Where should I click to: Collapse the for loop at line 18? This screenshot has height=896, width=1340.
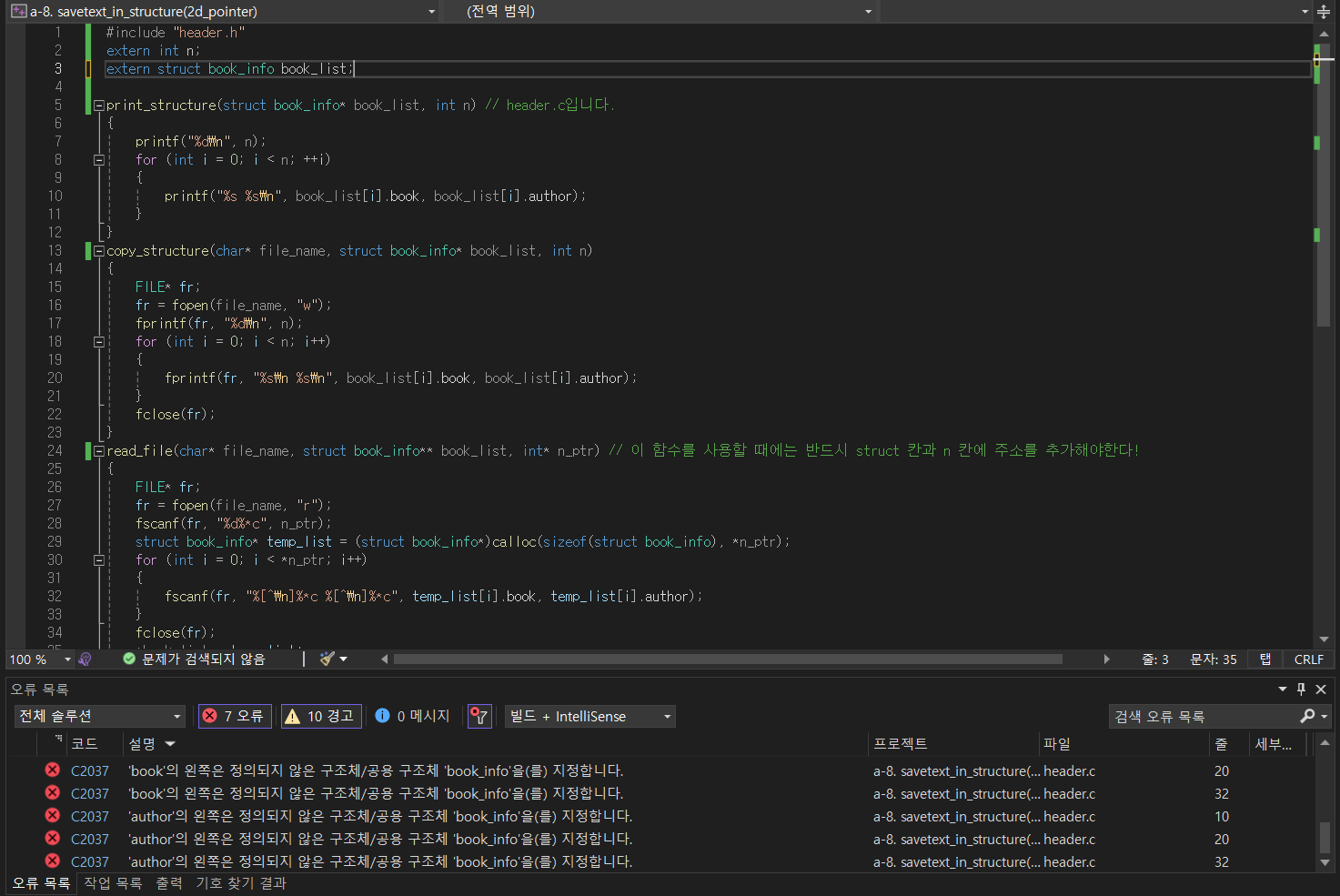pyautogui.click(x=99, y=342)
